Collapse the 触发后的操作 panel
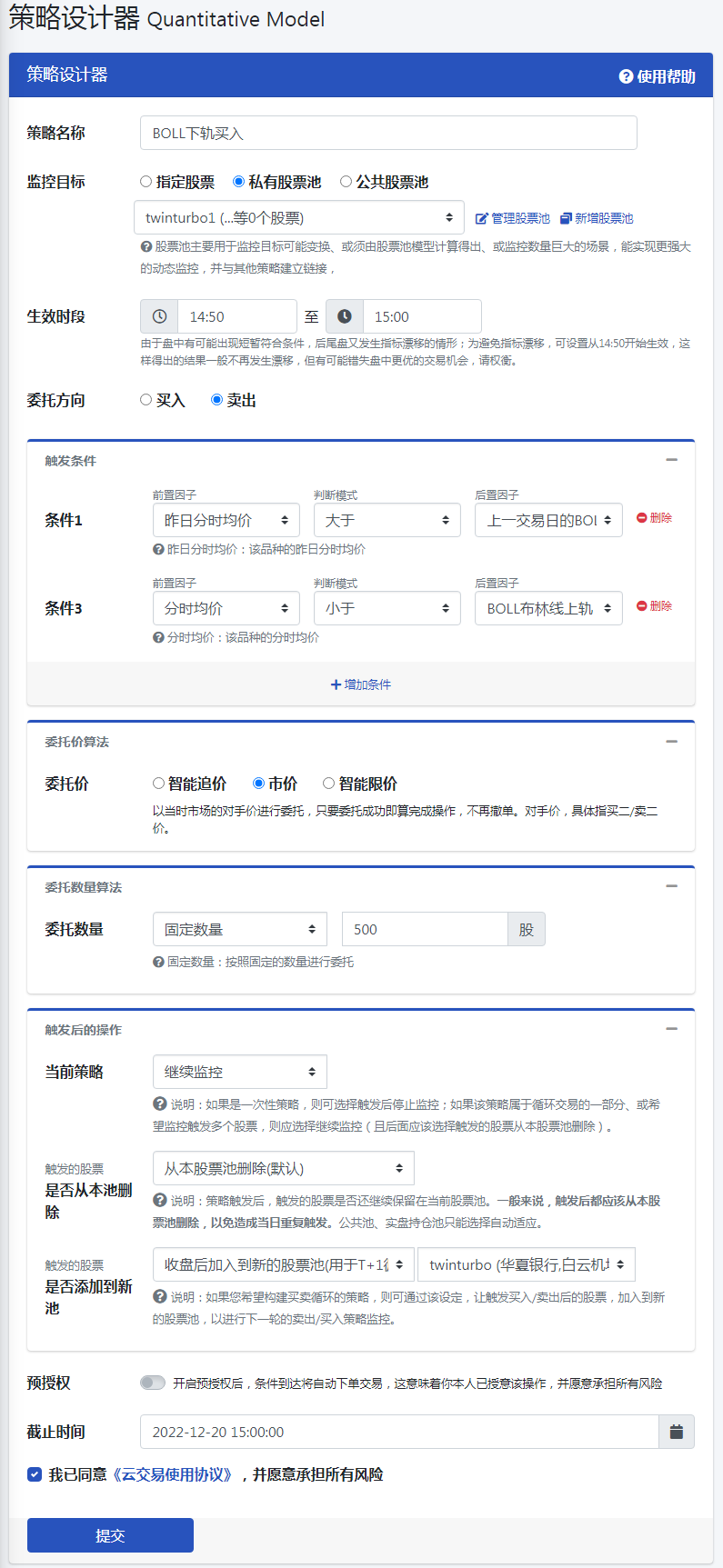The image size is (723, 1568). click(672, 1028)
